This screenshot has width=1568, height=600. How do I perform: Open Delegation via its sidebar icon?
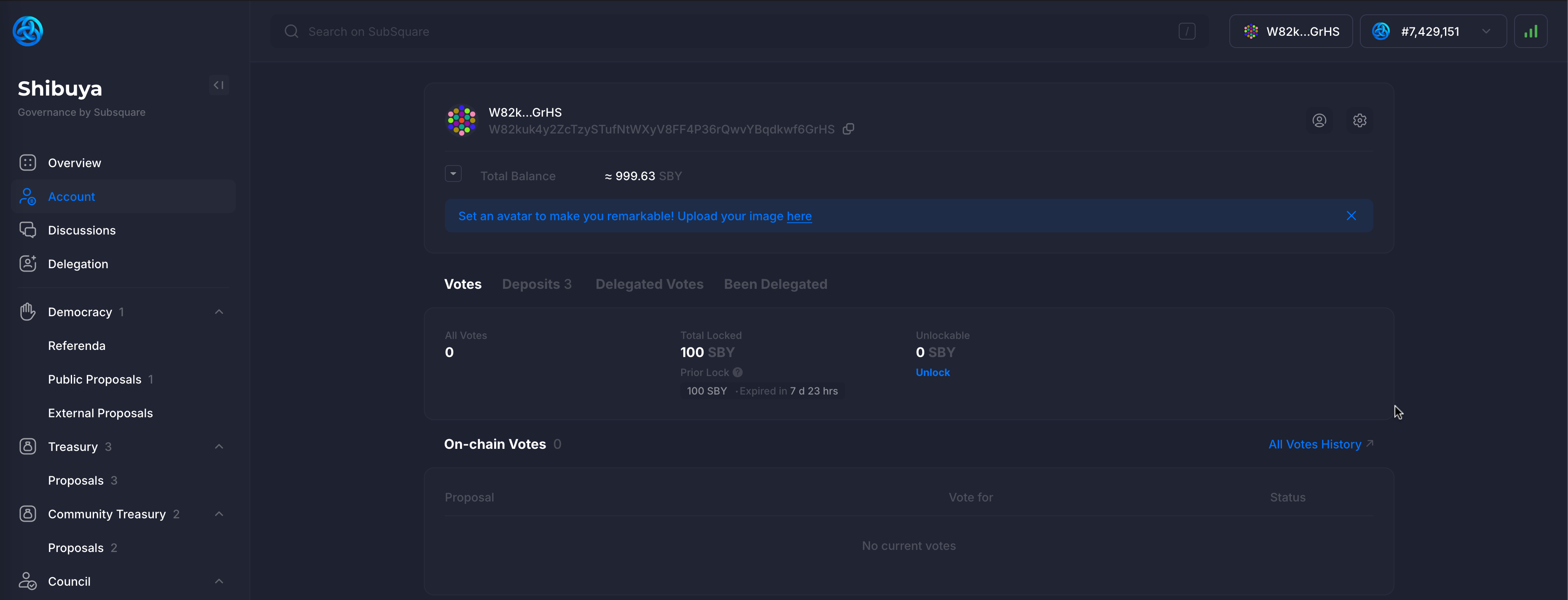[x=27, y=264]
